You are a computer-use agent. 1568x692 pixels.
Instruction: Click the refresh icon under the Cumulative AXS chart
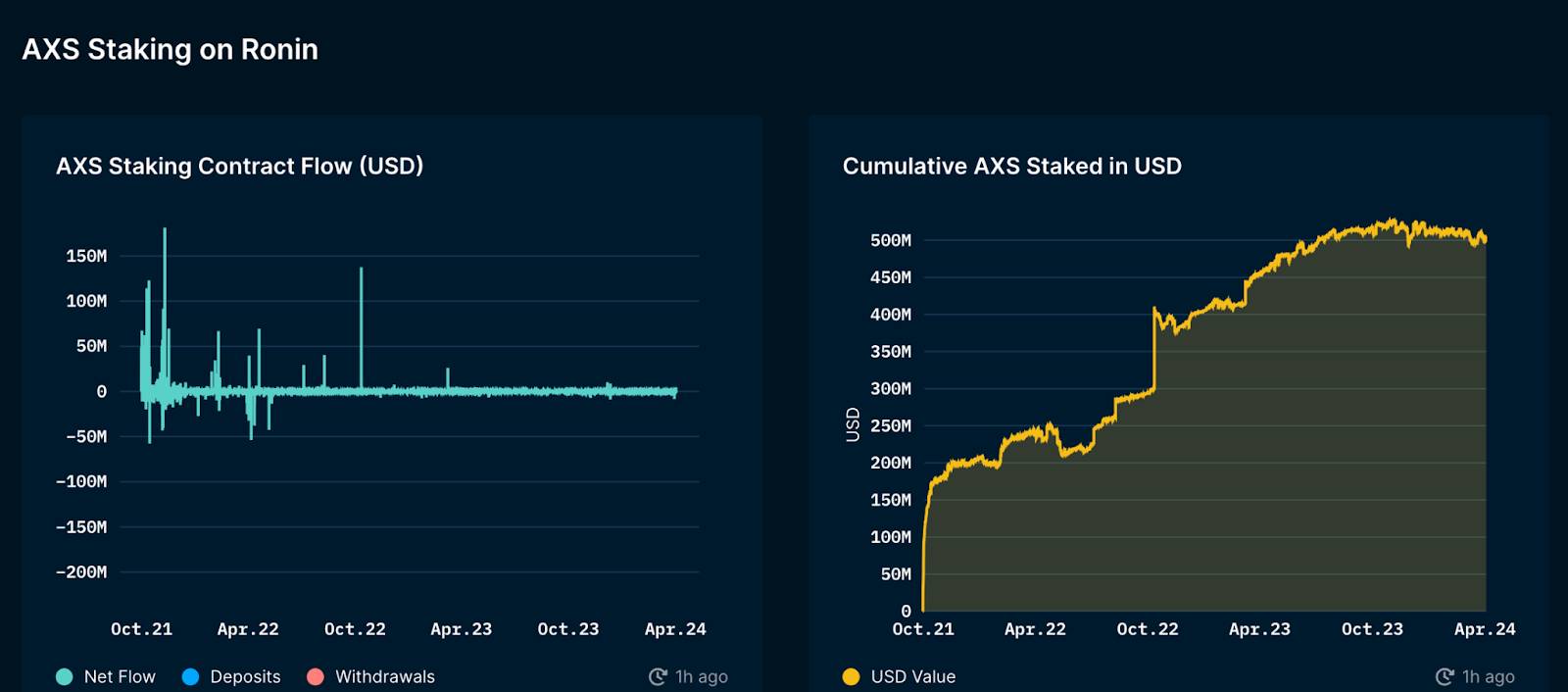click(1445, 676)
